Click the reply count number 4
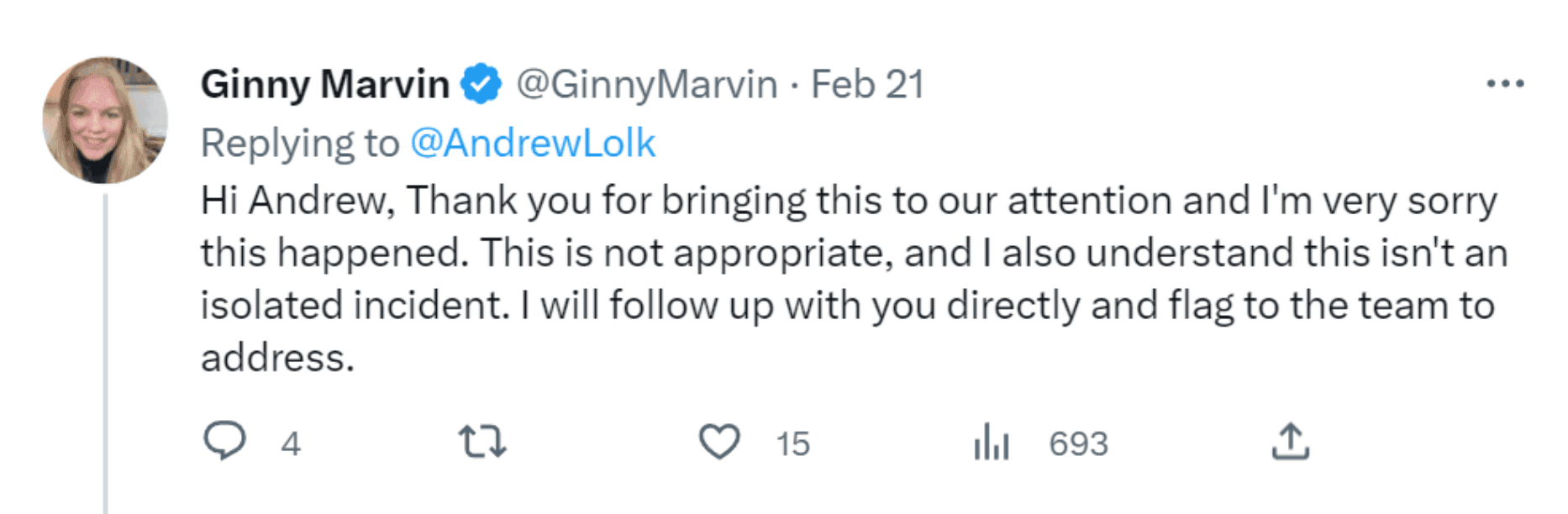The width and height of the screenshot is (1568, 514). click(291, 443)
